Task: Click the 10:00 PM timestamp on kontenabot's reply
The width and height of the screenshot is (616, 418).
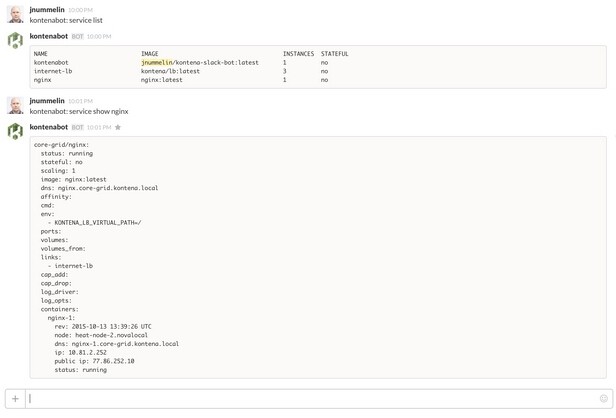Action: (99, 37)
